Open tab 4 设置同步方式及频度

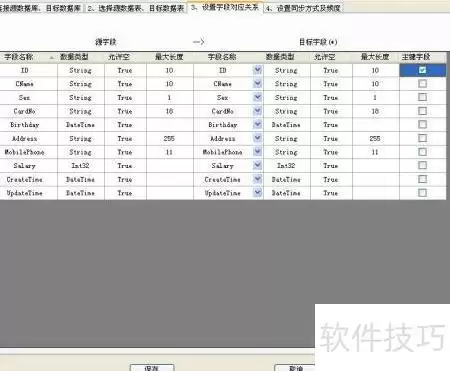[x=303, y=8]
